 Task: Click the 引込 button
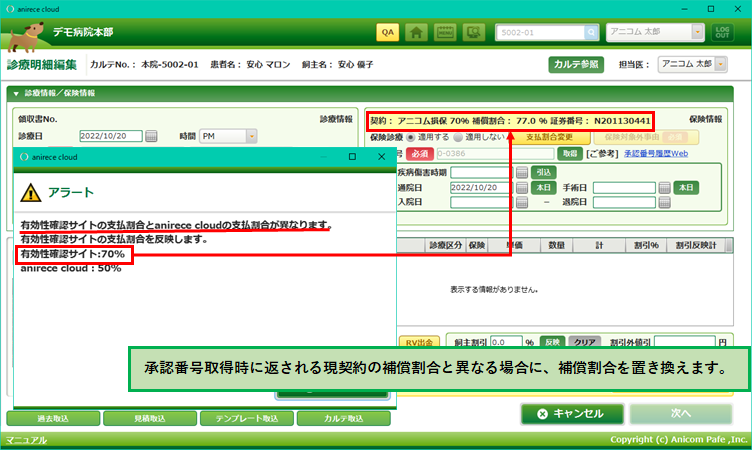coord(543,172)
